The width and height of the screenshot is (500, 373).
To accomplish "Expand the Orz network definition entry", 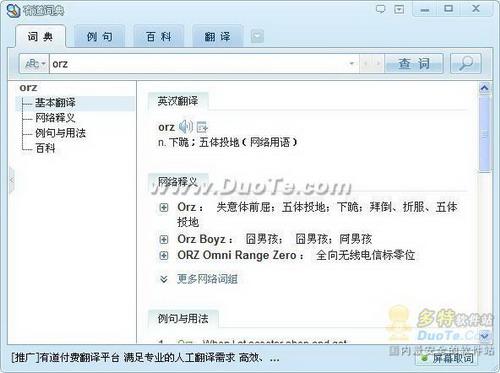I will click(x=164, y=207).
